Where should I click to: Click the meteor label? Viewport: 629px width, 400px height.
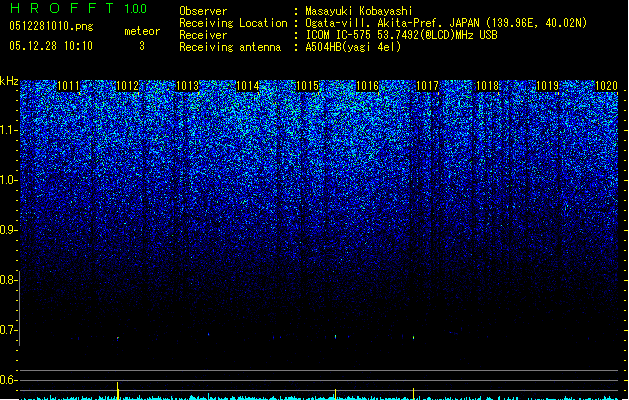(x=142, y=31)
